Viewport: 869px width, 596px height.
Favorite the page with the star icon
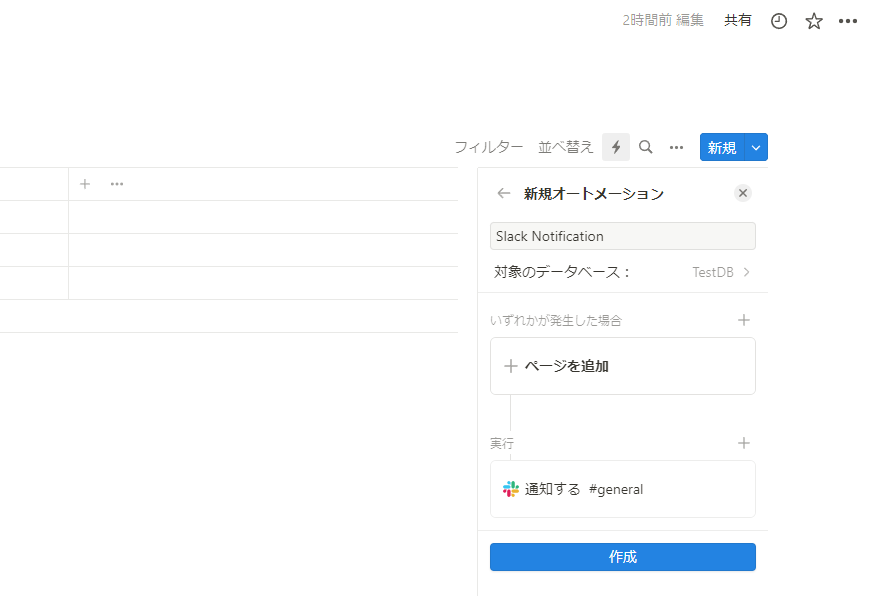[813, 20]
